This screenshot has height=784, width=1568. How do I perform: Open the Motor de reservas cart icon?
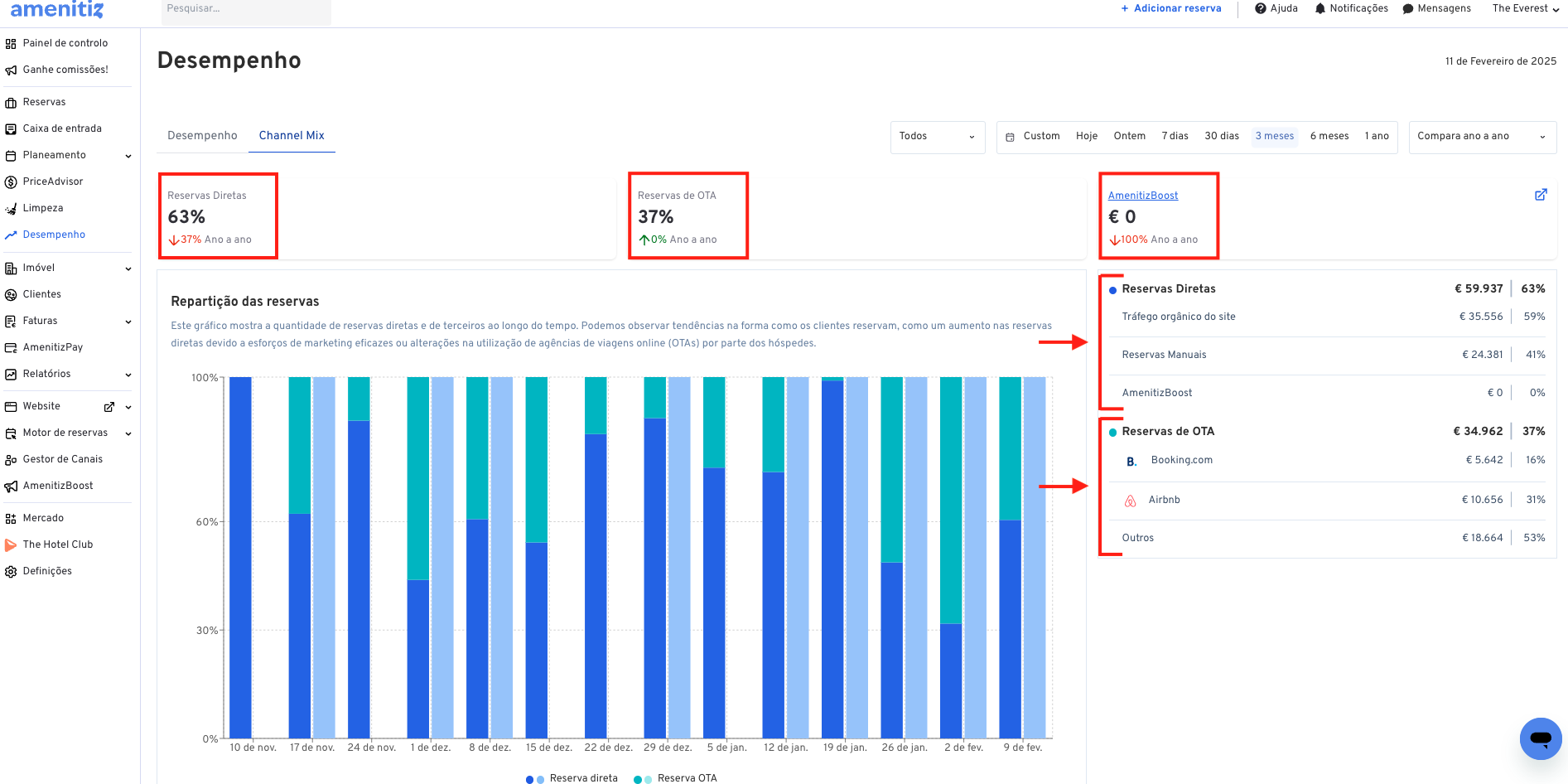click(11, 433)
